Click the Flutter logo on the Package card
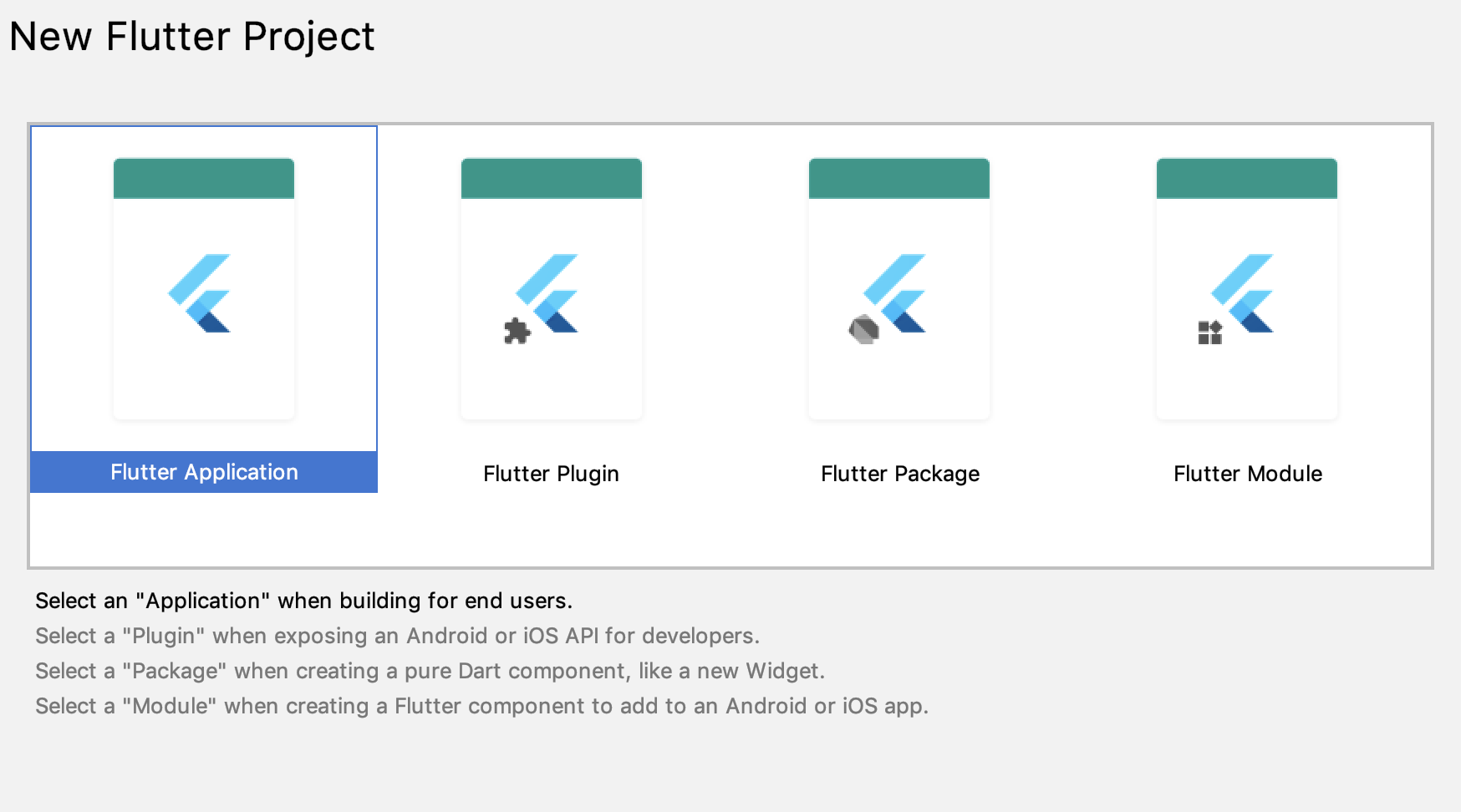Image resolution: width=1461 pixels, height=812 pixels. (x=897, y=293)
